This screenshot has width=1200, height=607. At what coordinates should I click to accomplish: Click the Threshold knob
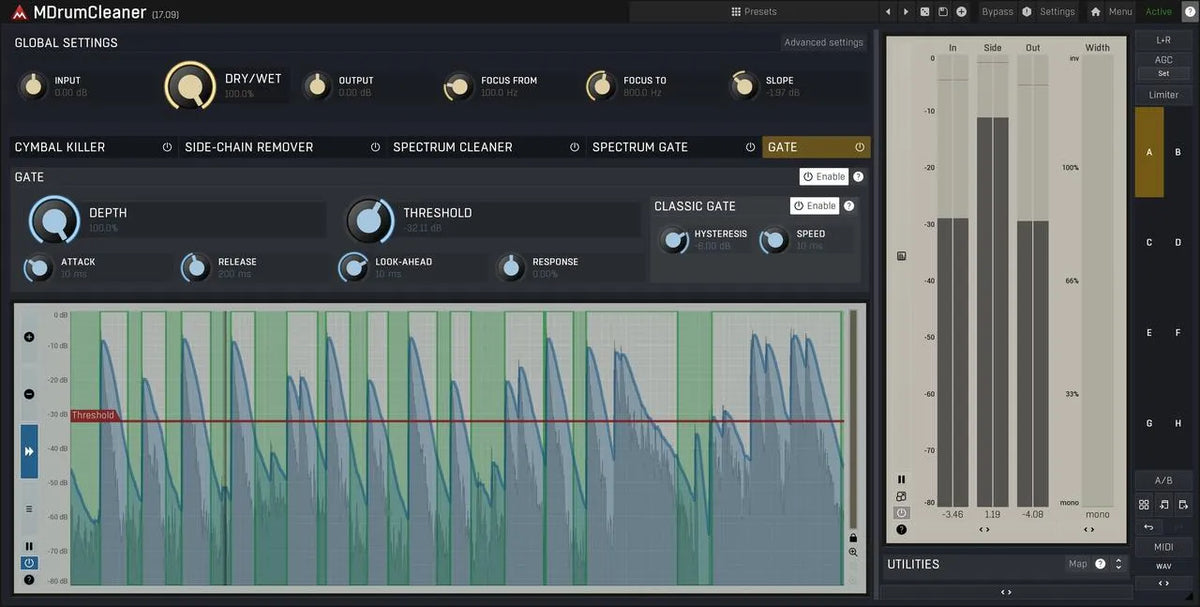tap(370, 221)
